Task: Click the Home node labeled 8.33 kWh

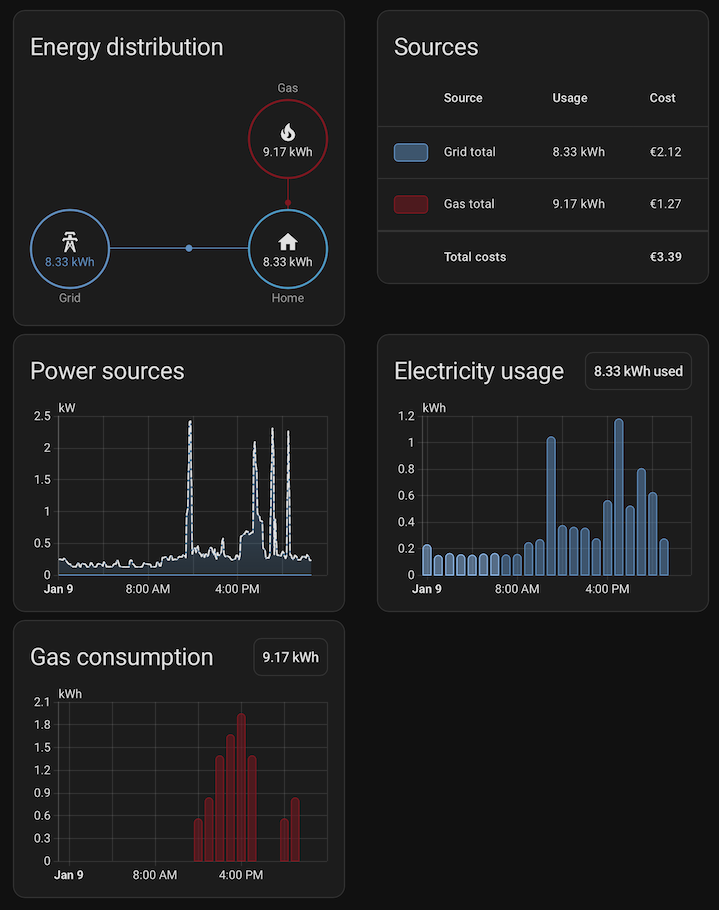Action: click(288, 249)
